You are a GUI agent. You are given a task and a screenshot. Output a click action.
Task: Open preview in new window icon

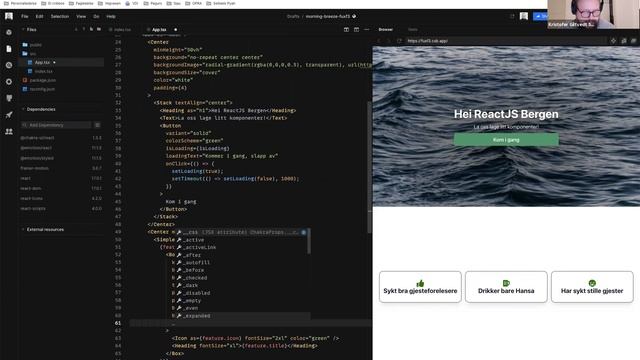click(624, 41)
